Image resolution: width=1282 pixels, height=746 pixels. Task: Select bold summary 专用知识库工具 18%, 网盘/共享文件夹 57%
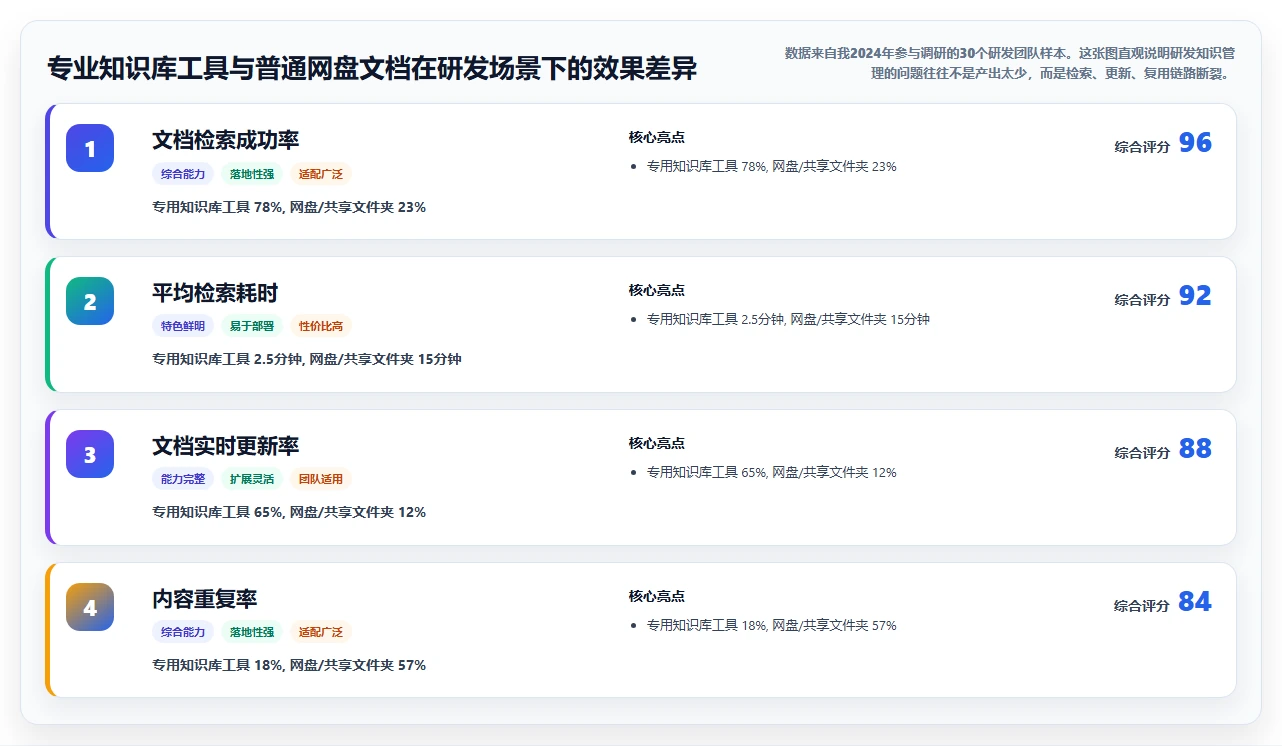[x=289, y=665]
